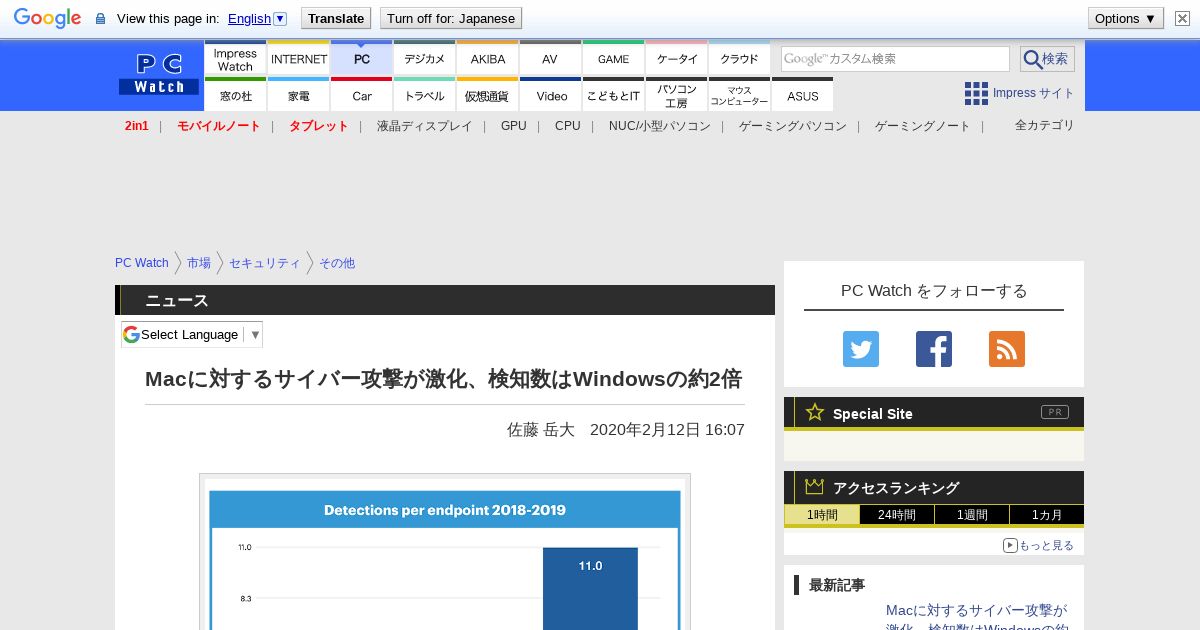Image resolution: width=1200 pixels, height=630 pixels.
Task: Open the ゲーミングノート category link
Action: (x=922, y=126)
